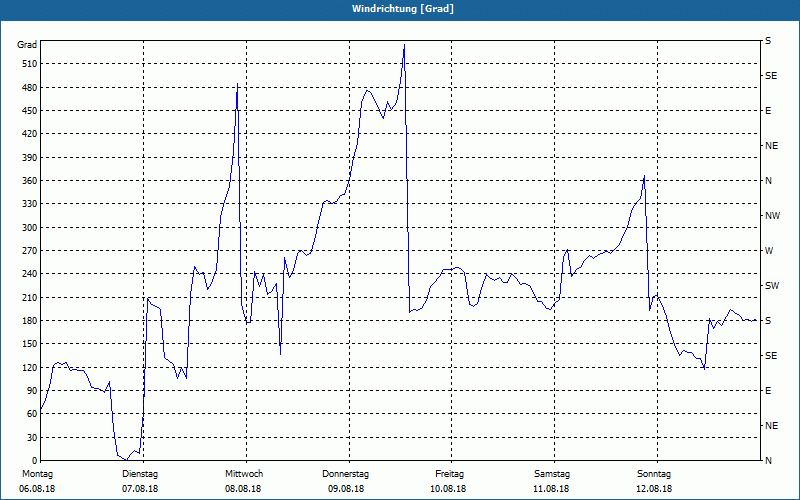The height and width of the screenshot is (500, 800).
Task: Pick the date '09.08.18'
Action: click(346, 489)
